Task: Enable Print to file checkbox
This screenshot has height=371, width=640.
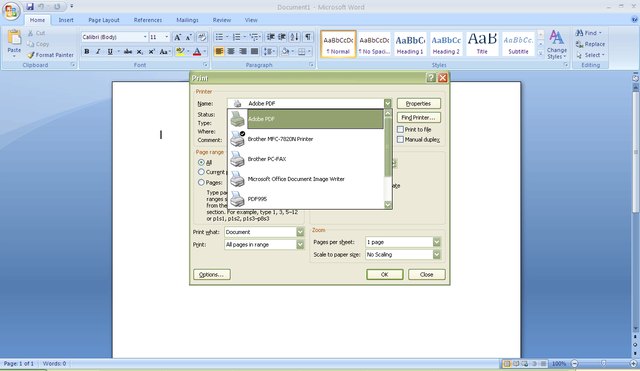Action: coord(400,129)
